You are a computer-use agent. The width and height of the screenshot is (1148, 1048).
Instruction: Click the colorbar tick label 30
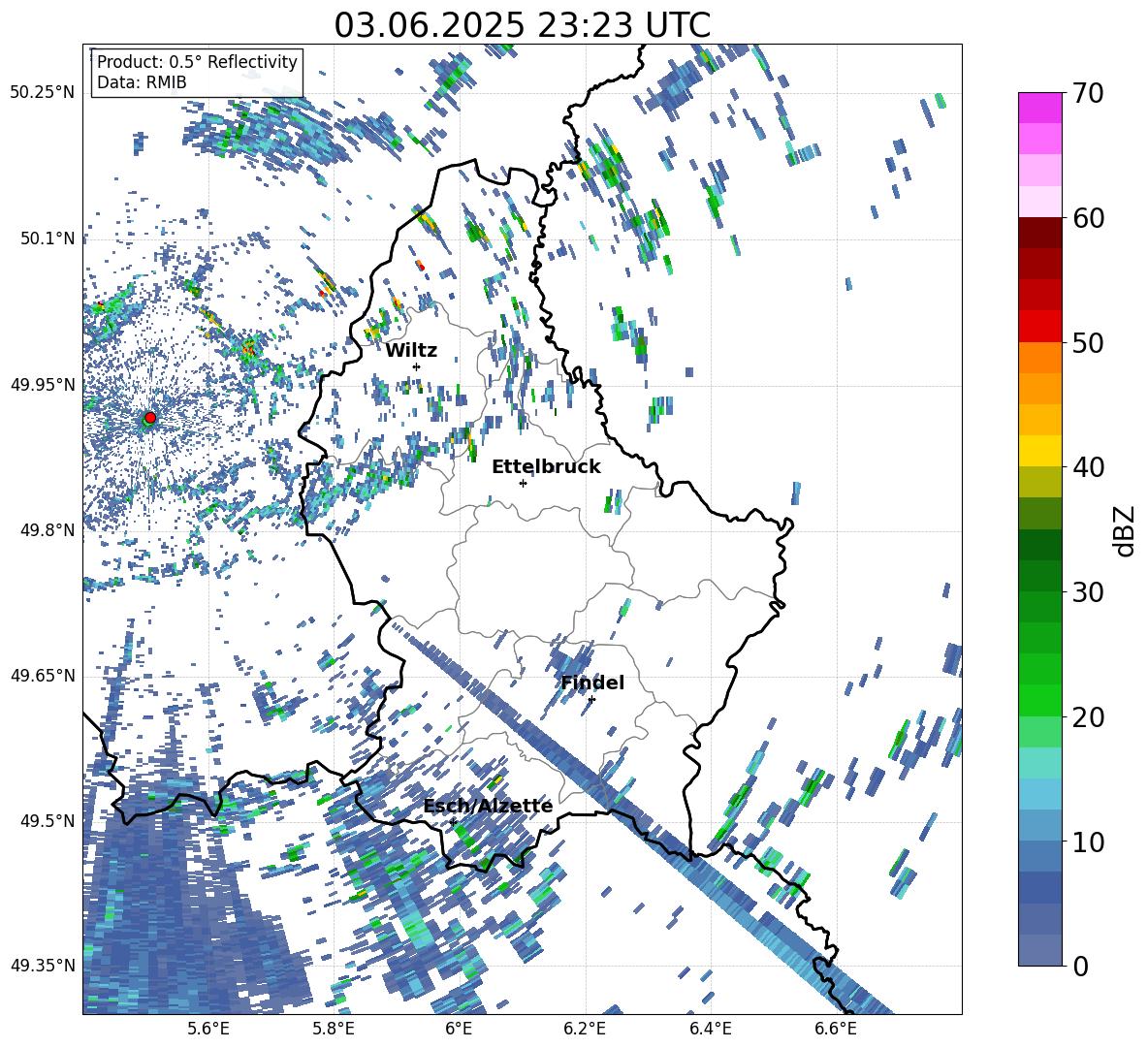click(x=1088, y=592)
